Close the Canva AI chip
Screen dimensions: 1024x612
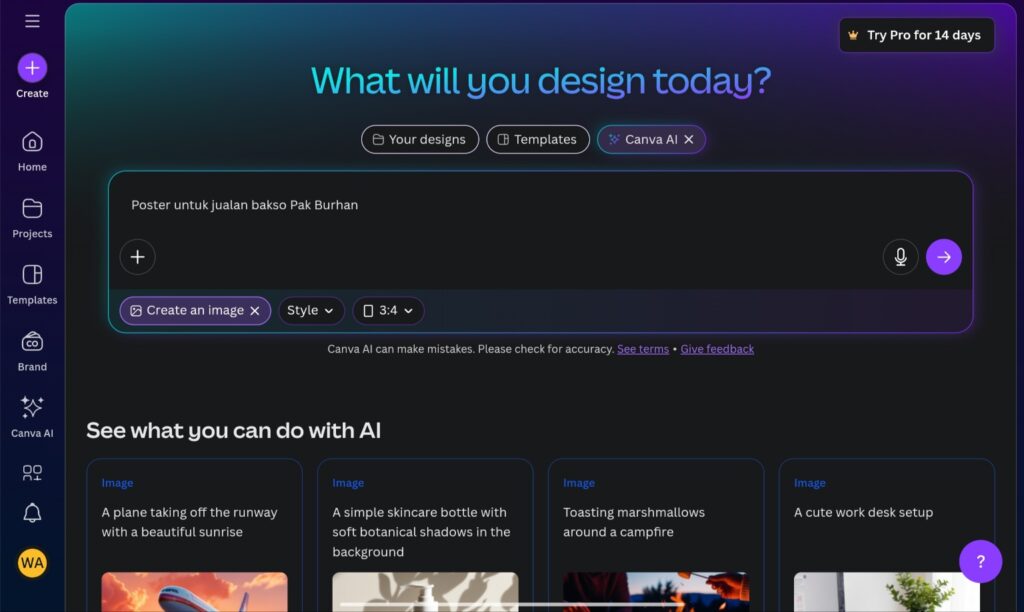tap(689, 139)
